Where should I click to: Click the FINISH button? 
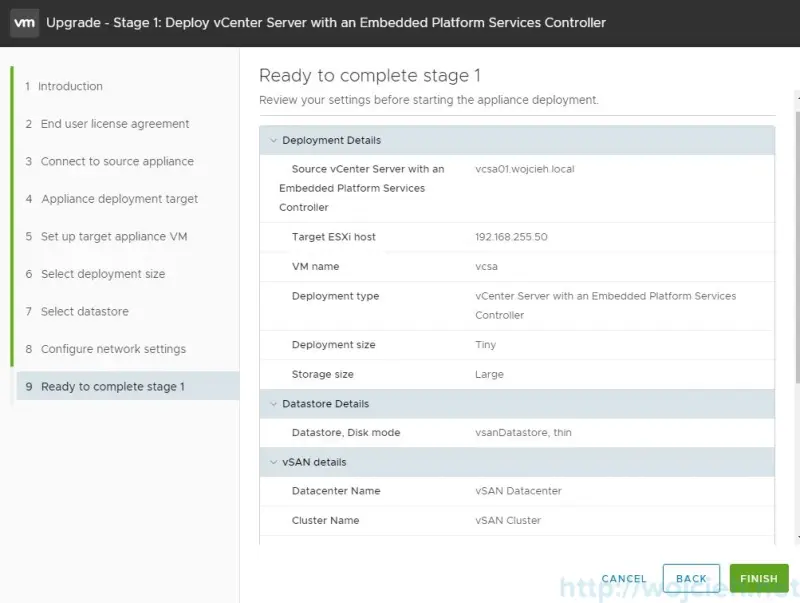pos(759,578)
